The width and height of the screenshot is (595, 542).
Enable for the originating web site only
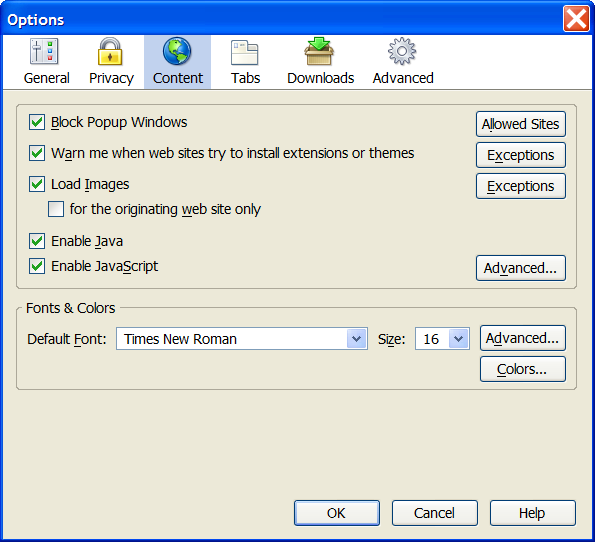tap(56, 209)
